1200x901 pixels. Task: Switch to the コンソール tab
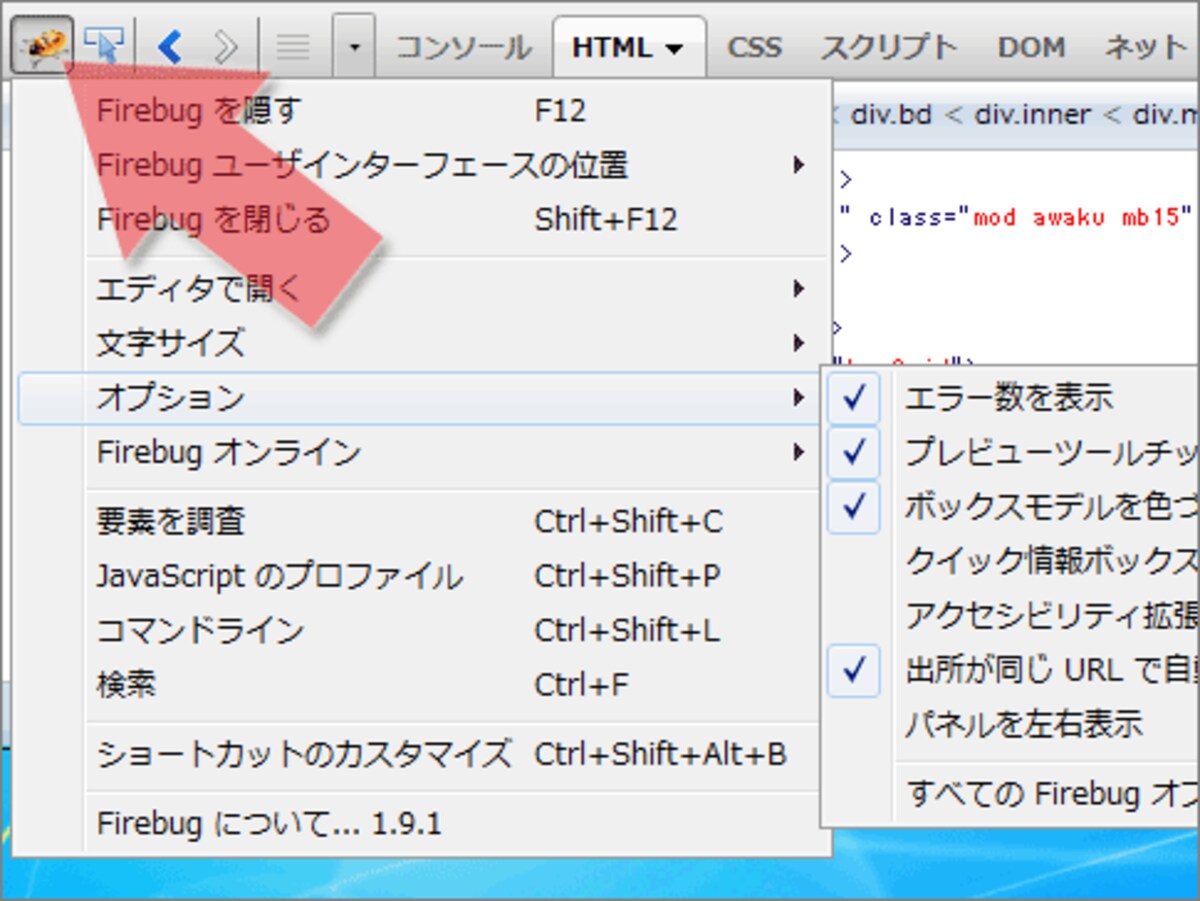pyautogui.click(x=463, y=47)
